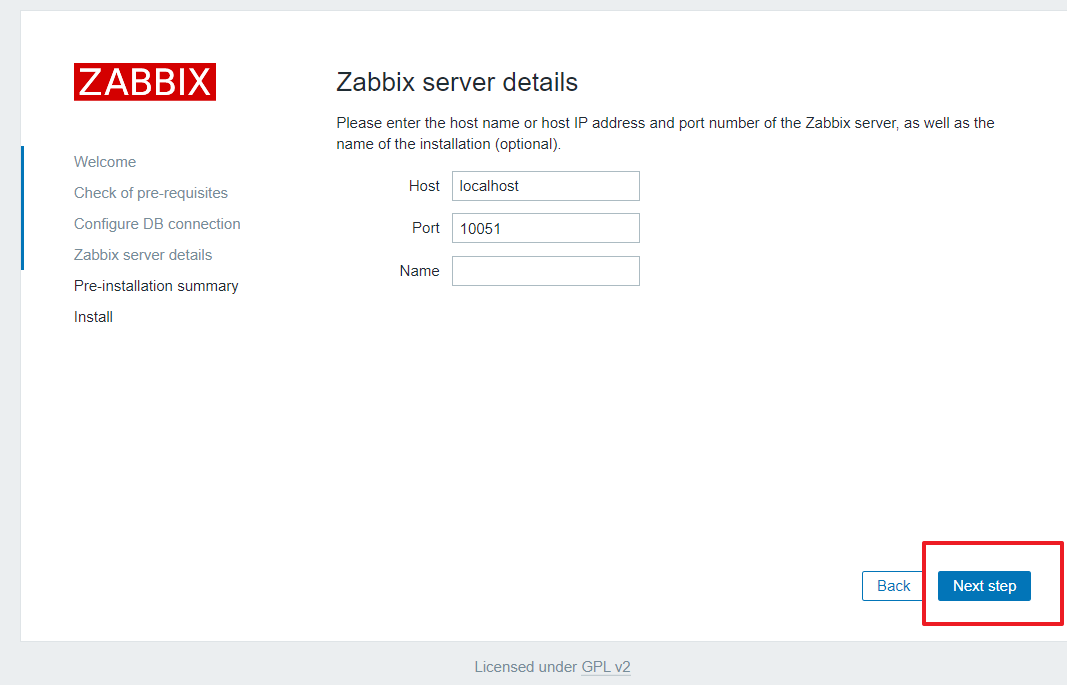Click the 'Please enter the host name' instructions
Screen dimensions: 1067x685
[x=665, y=133]
